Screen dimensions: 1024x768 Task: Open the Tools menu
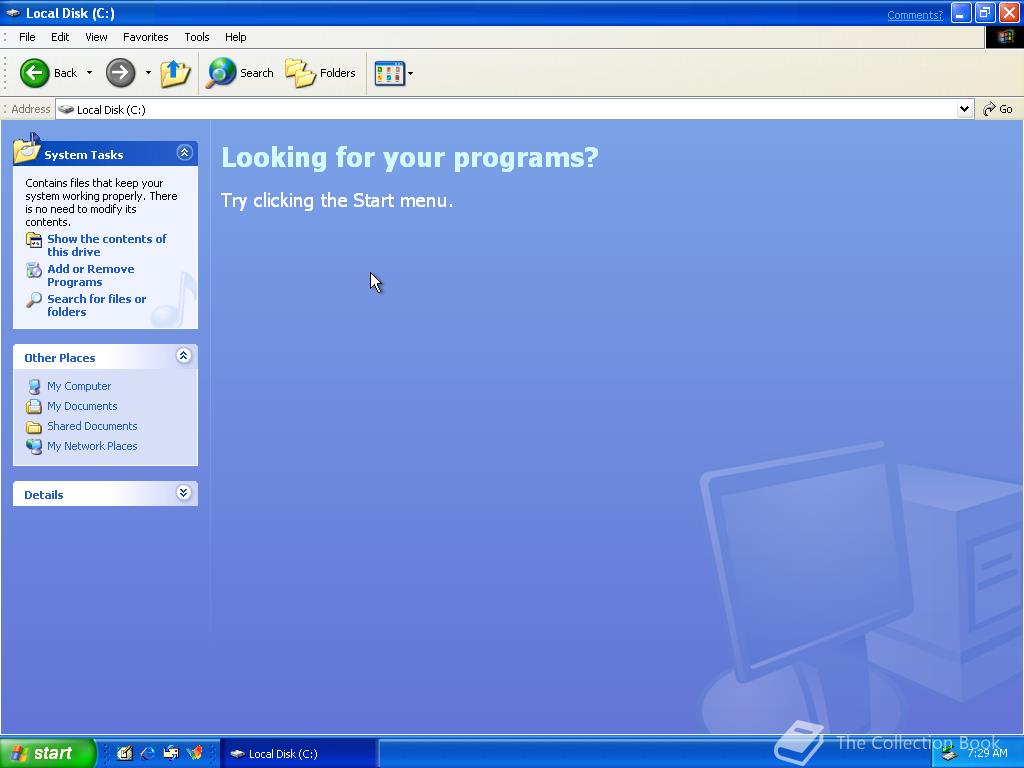click(197, 37)
